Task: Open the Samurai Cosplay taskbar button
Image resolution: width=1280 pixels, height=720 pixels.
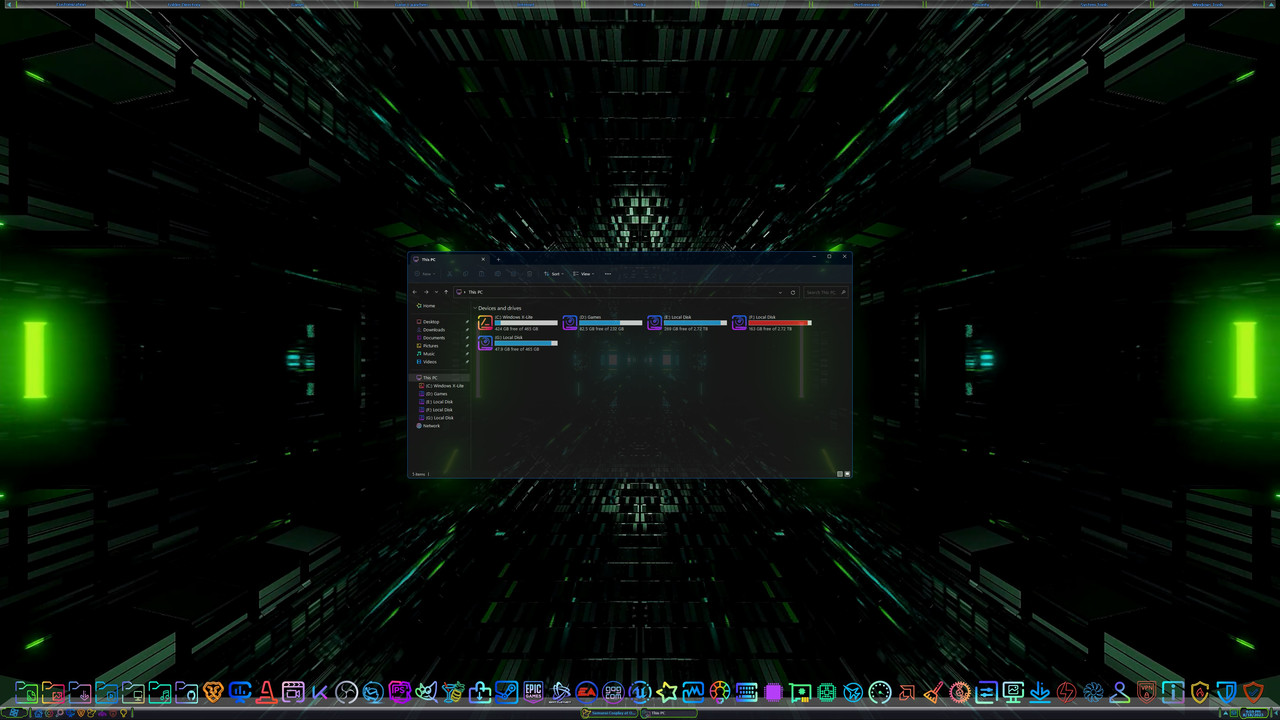Action: (609, 713)
